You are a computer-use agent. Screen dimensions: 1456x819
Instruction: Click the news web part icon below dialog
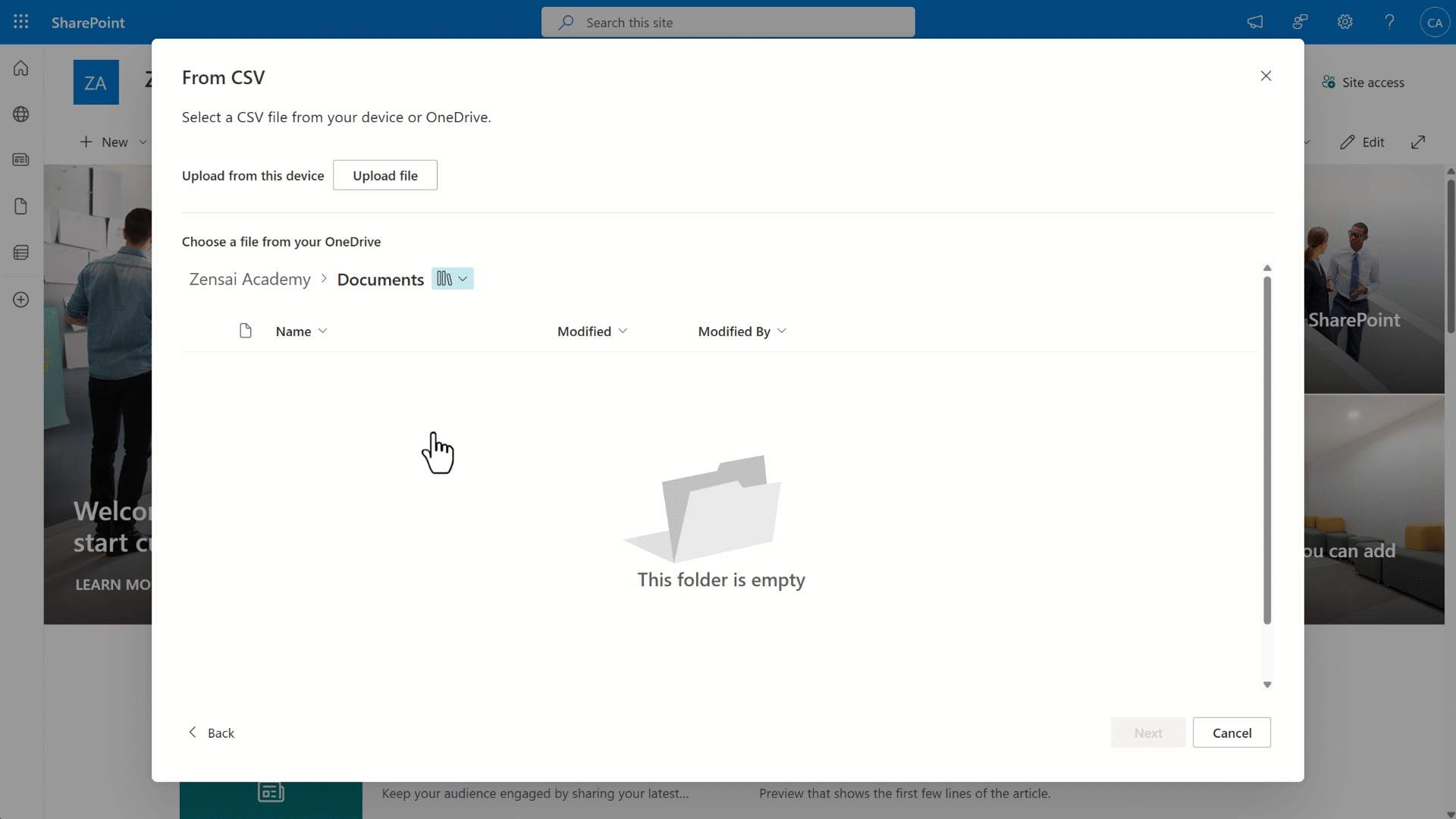pyautogui.click(x=271, y=792)
